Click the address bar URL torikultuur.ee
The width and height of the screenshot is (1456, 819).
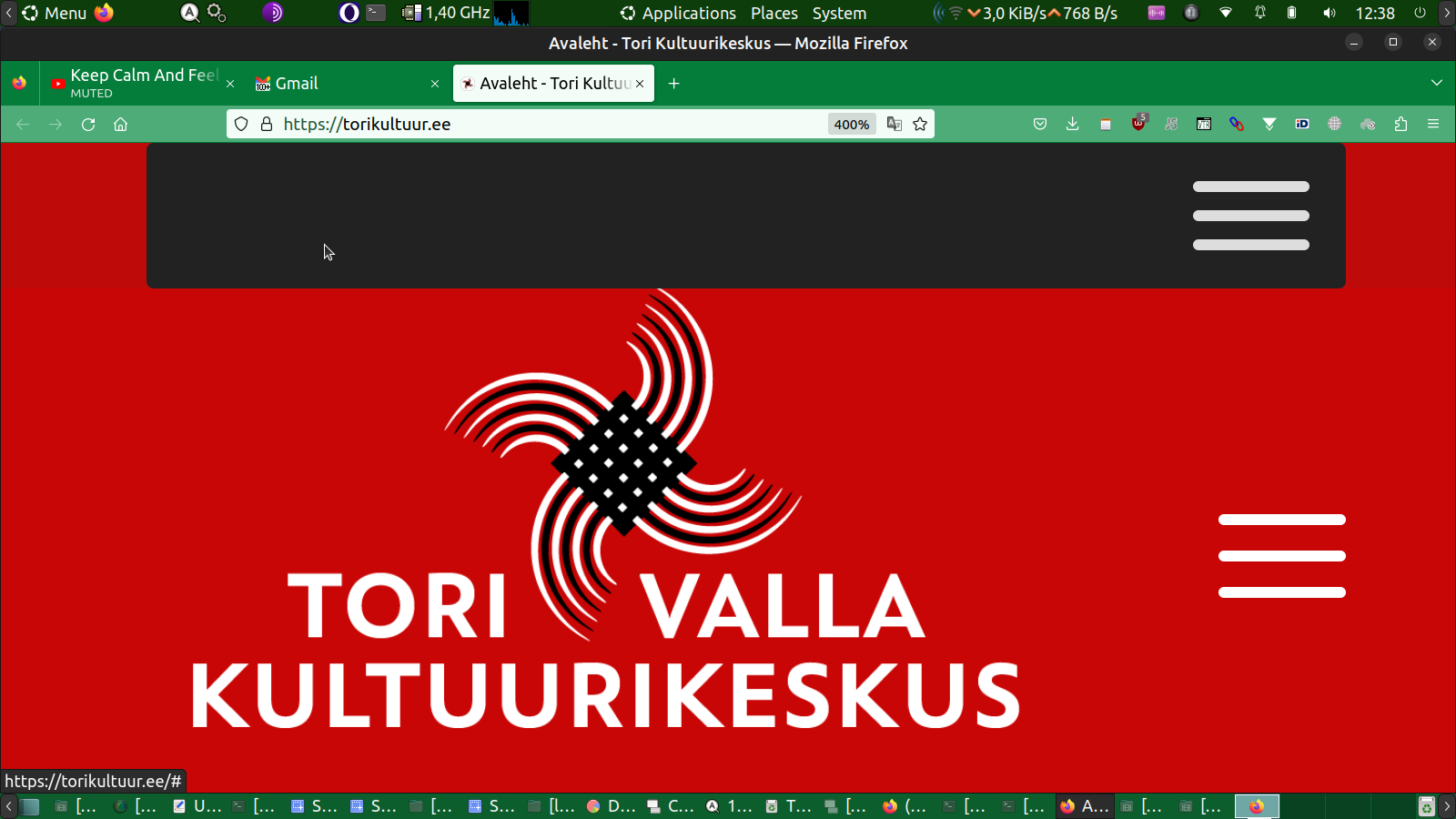[x=367, y=125]
